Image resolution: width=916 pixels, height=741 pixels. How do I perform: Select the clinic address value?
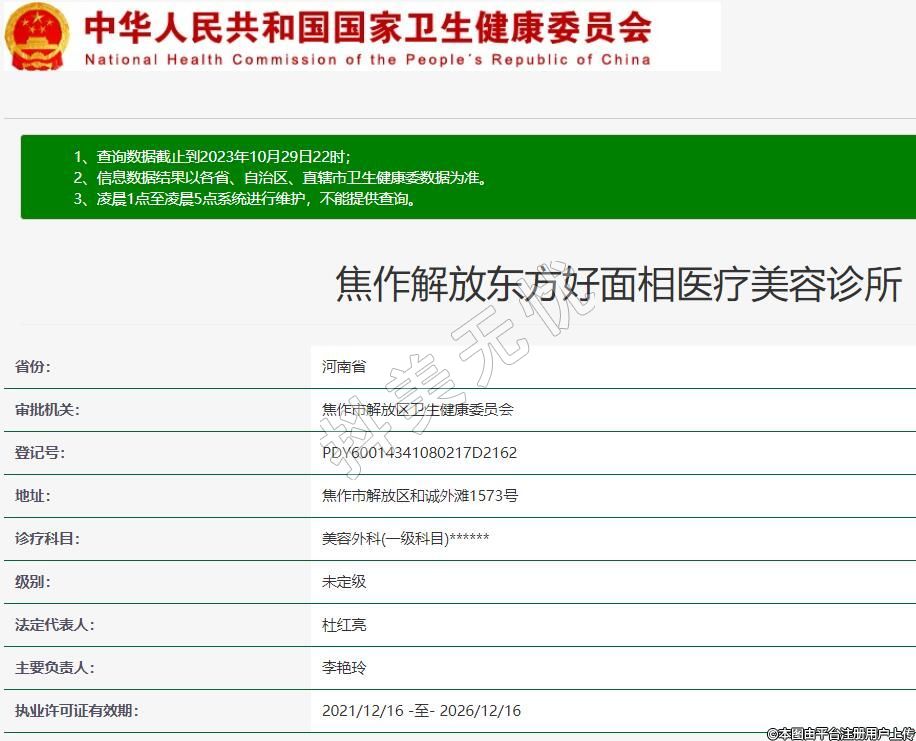pos(420,496)
